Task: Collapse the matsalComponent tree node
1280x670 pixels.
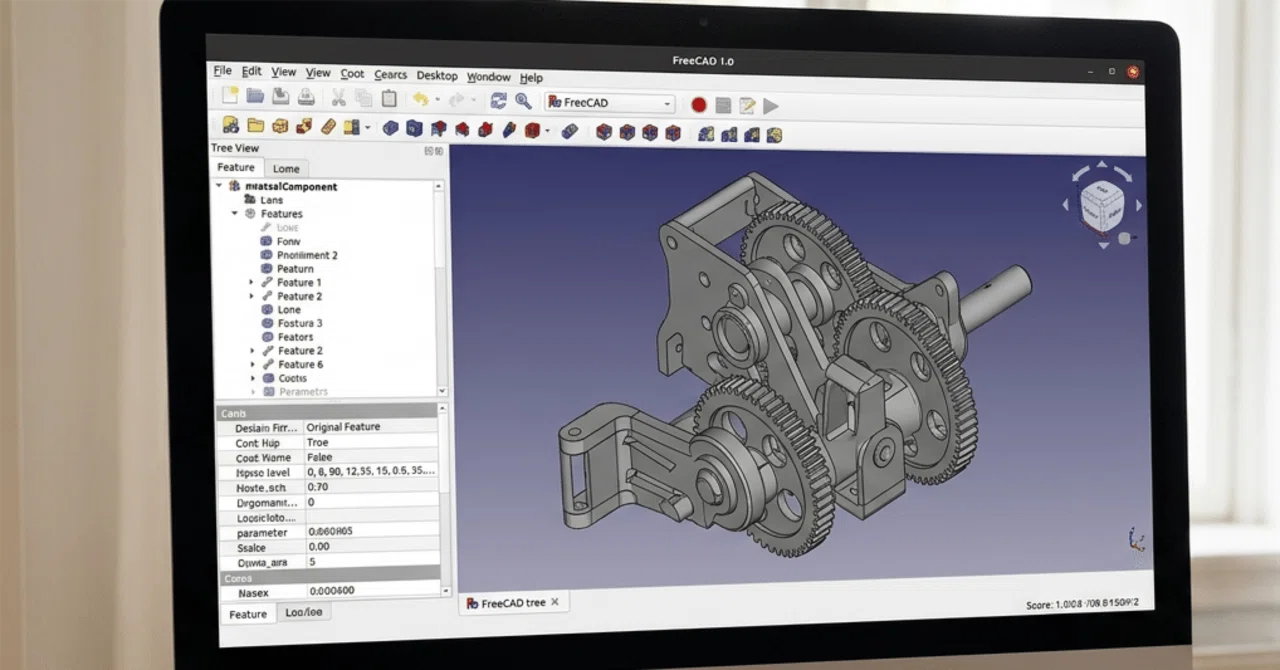Action: 219,186
